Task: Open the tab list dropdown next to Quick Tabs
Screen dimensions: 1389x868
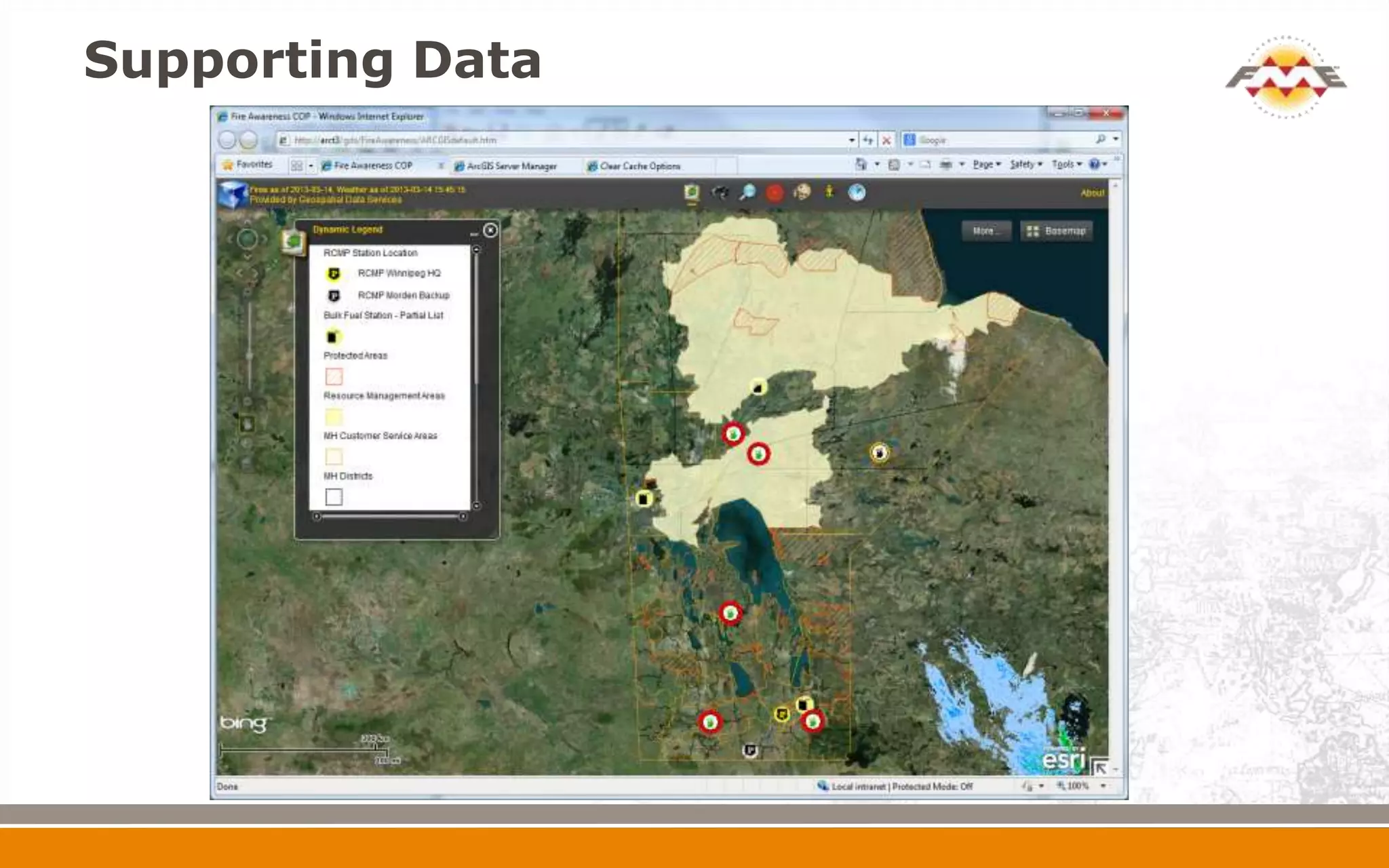Action: click(x=311, y=165)
